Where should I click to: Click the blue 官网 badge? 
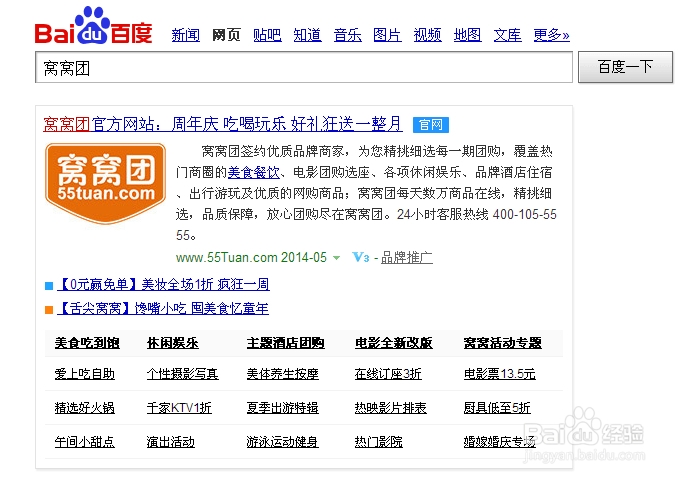pyautogui.click(x=430, y=125)
